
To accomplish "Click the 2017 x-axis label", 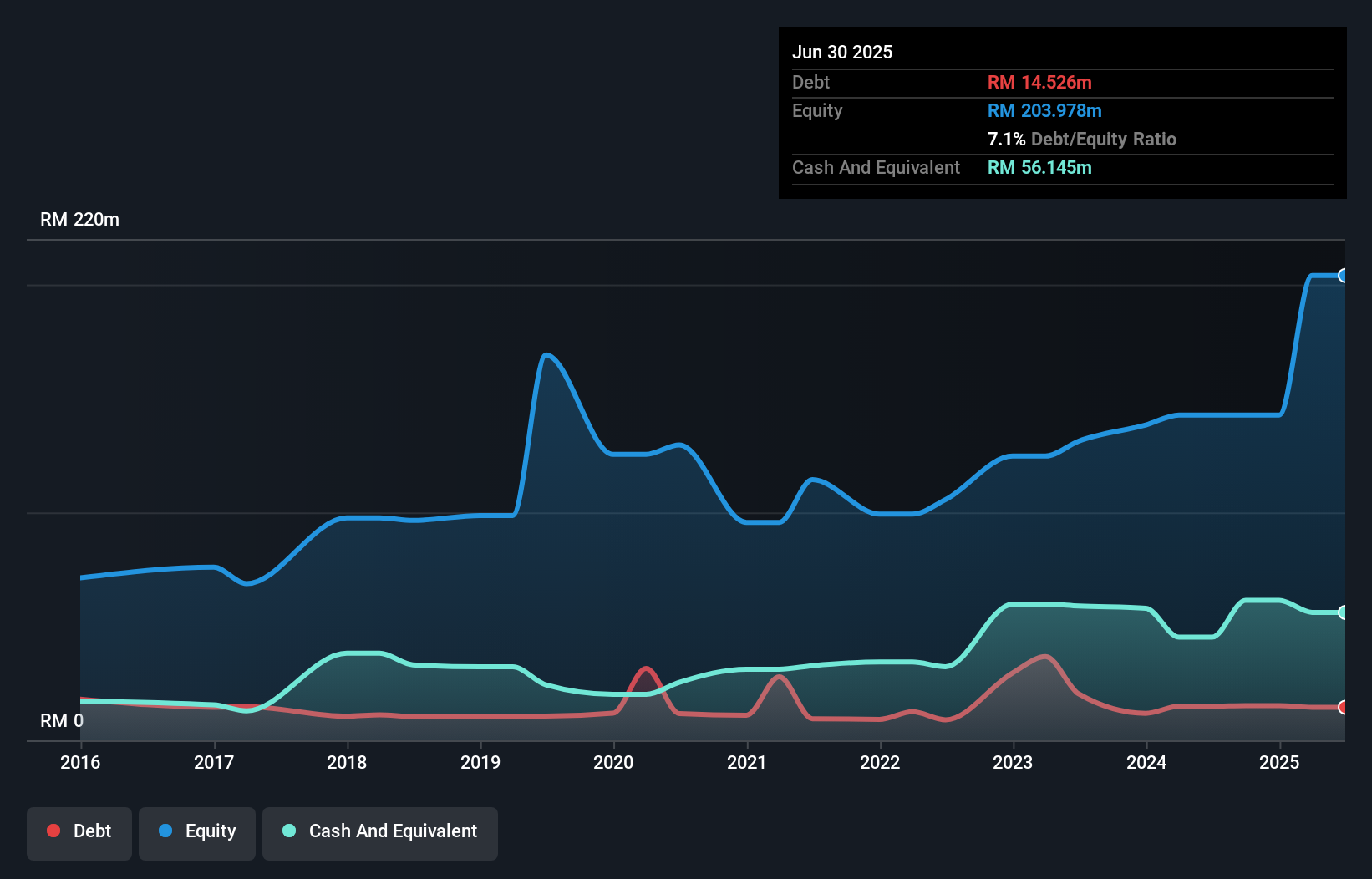I will point(214,762).
